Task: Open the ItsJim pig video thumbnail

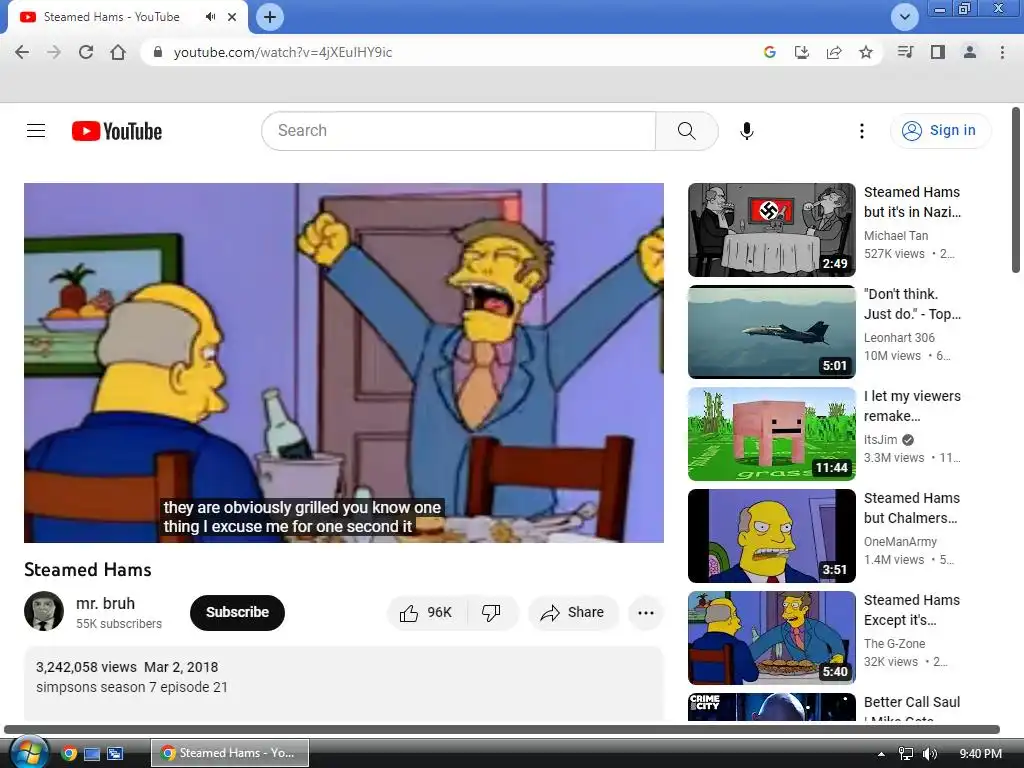Action: coord(771,434)
